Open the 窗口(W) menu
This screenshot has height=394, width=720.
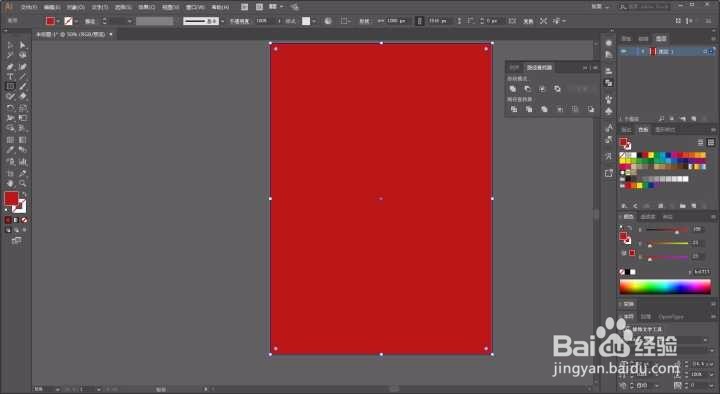[x=195, y=7]
